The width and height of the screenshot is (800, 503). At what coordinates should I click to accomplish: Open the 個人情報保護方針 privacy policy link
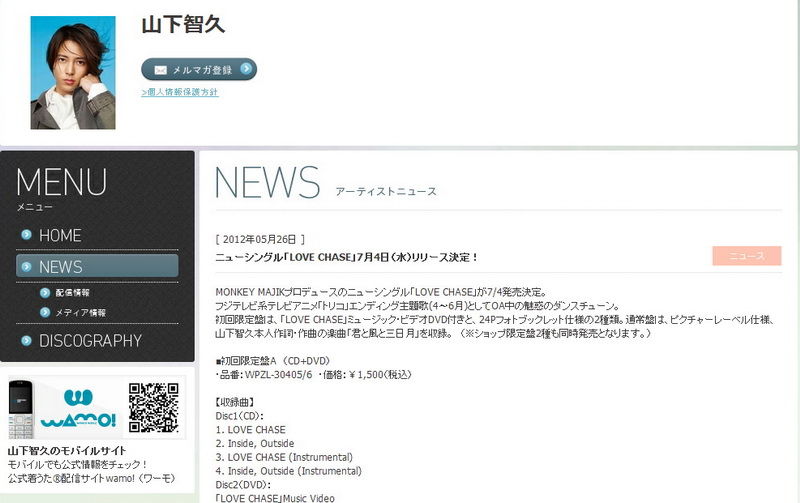click(x=180, y=92)
